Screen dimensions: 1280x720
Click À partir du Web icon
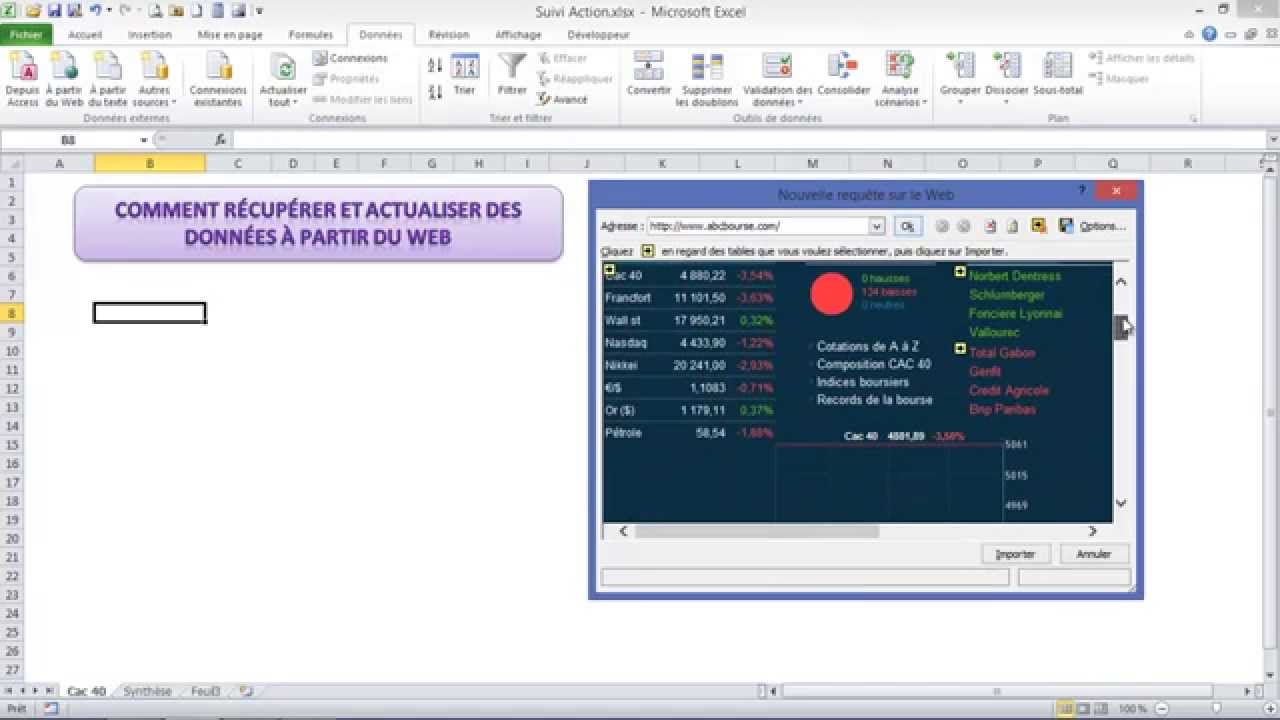[x=64, y=80]
